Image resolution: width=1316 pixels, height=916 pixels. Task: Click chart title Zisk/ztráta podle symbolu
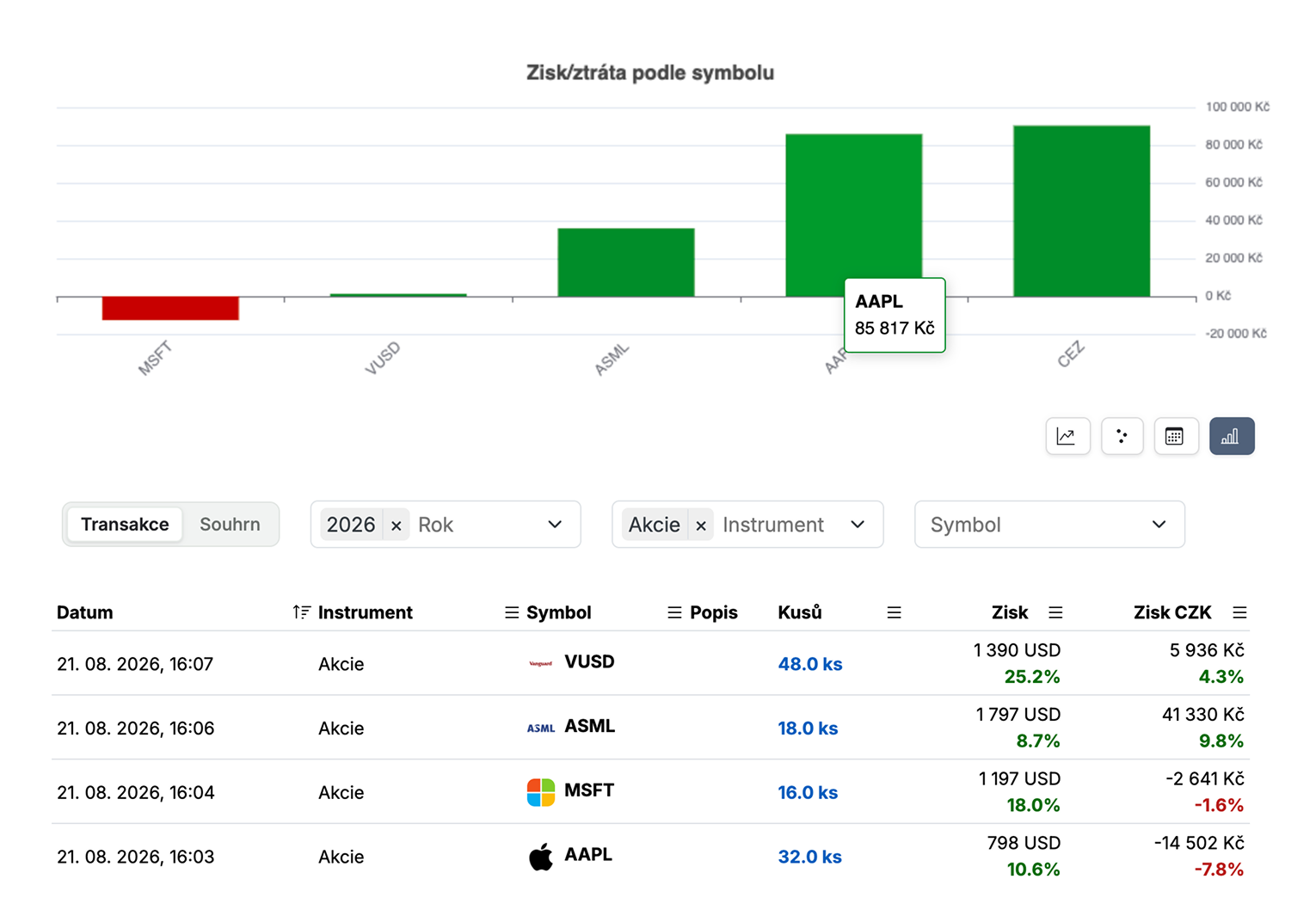650,73
